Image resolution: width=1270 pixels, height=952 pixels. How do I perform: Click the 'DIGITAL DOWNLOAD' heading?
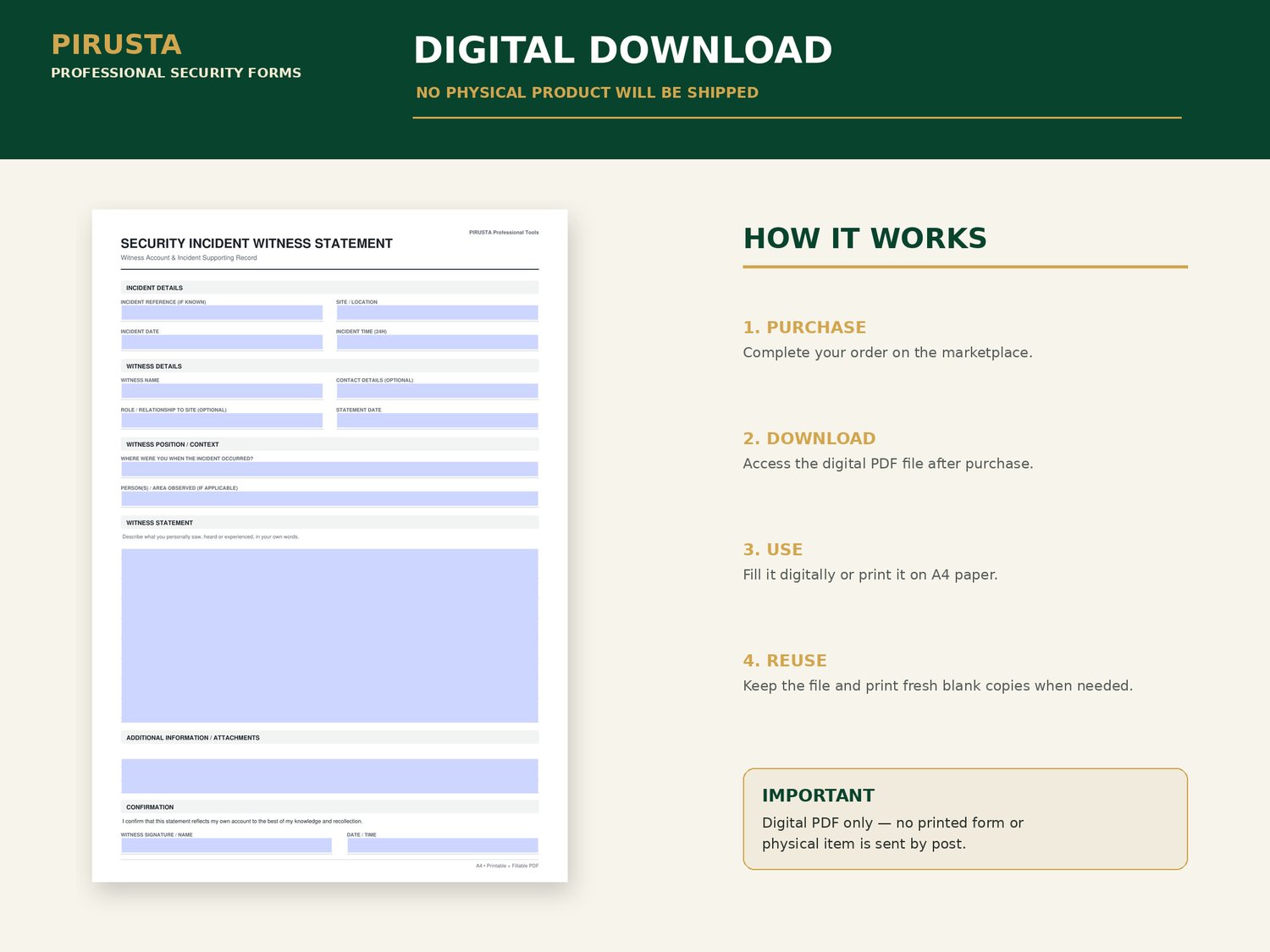622,50
